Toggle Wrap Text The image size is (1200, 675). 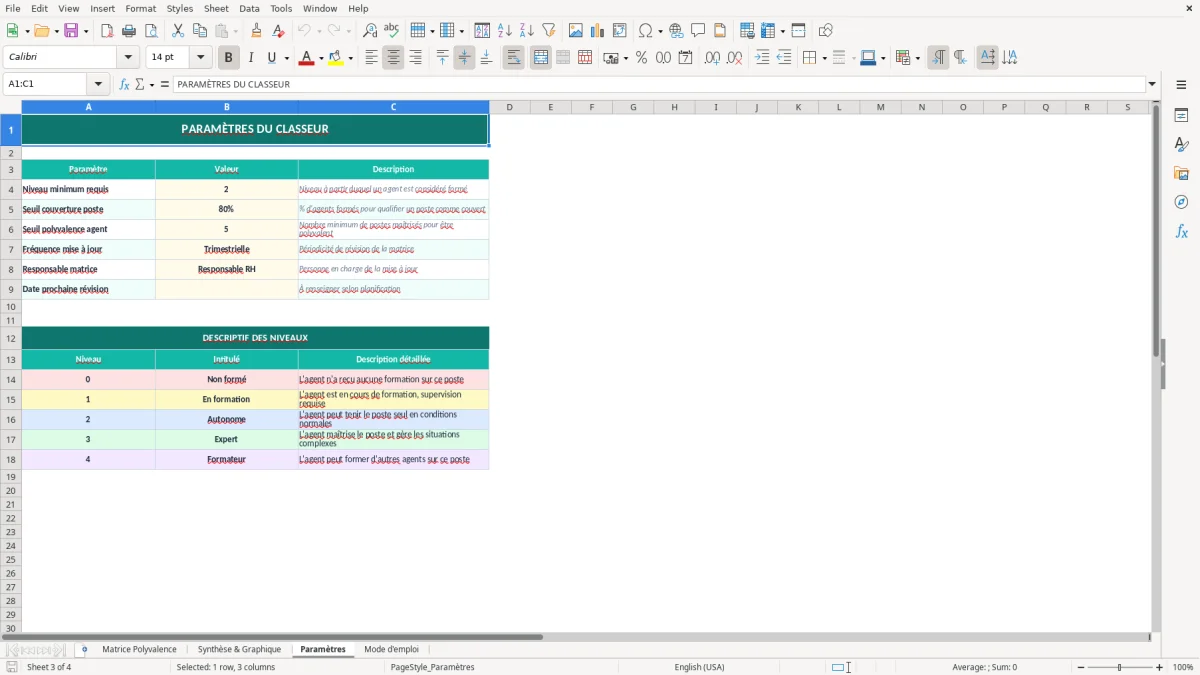click(514, 58)
